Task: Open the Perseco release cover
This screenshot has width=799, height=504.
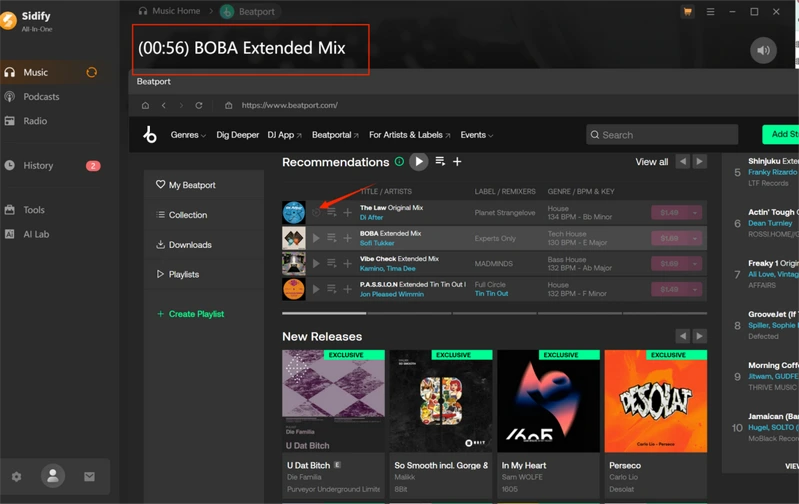Action: click(656, 401)
